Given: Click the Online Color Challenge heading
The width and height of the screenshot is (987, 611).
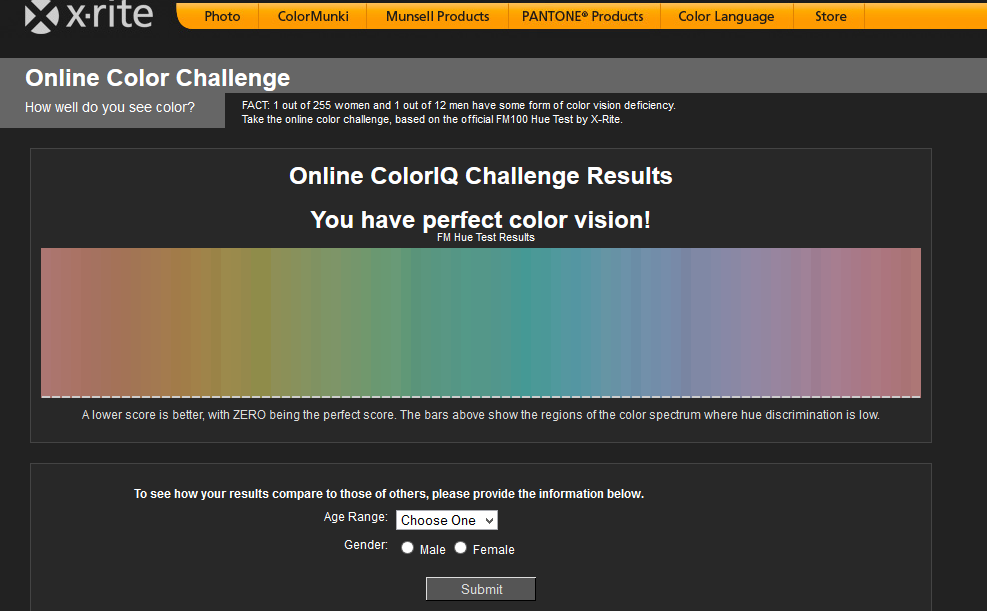Looking at the screenshot, I should tap(157, 78).
